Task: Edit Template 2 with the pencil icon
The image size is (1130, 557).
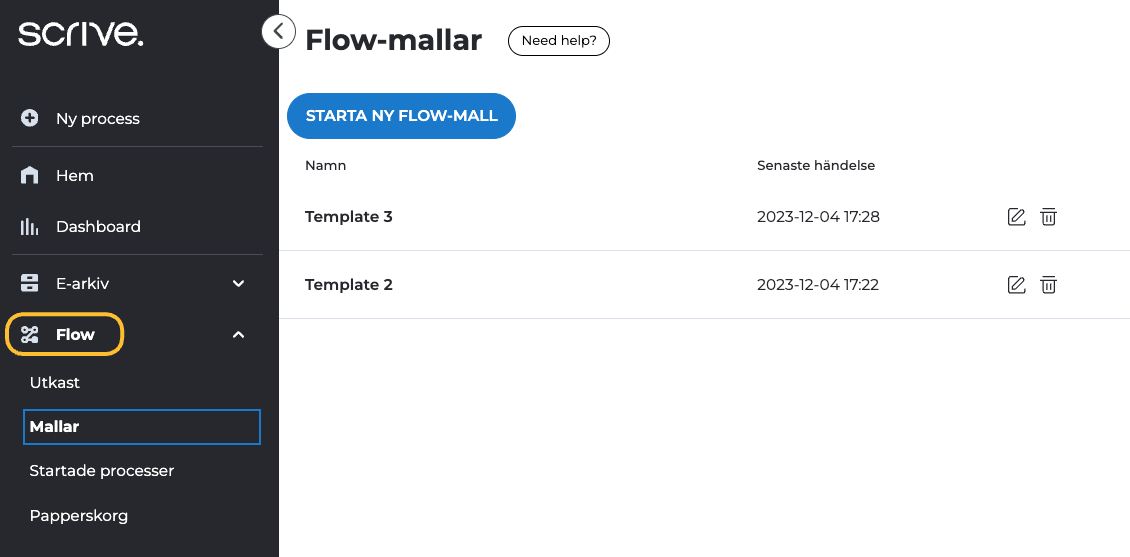Action: (1016, 285)
